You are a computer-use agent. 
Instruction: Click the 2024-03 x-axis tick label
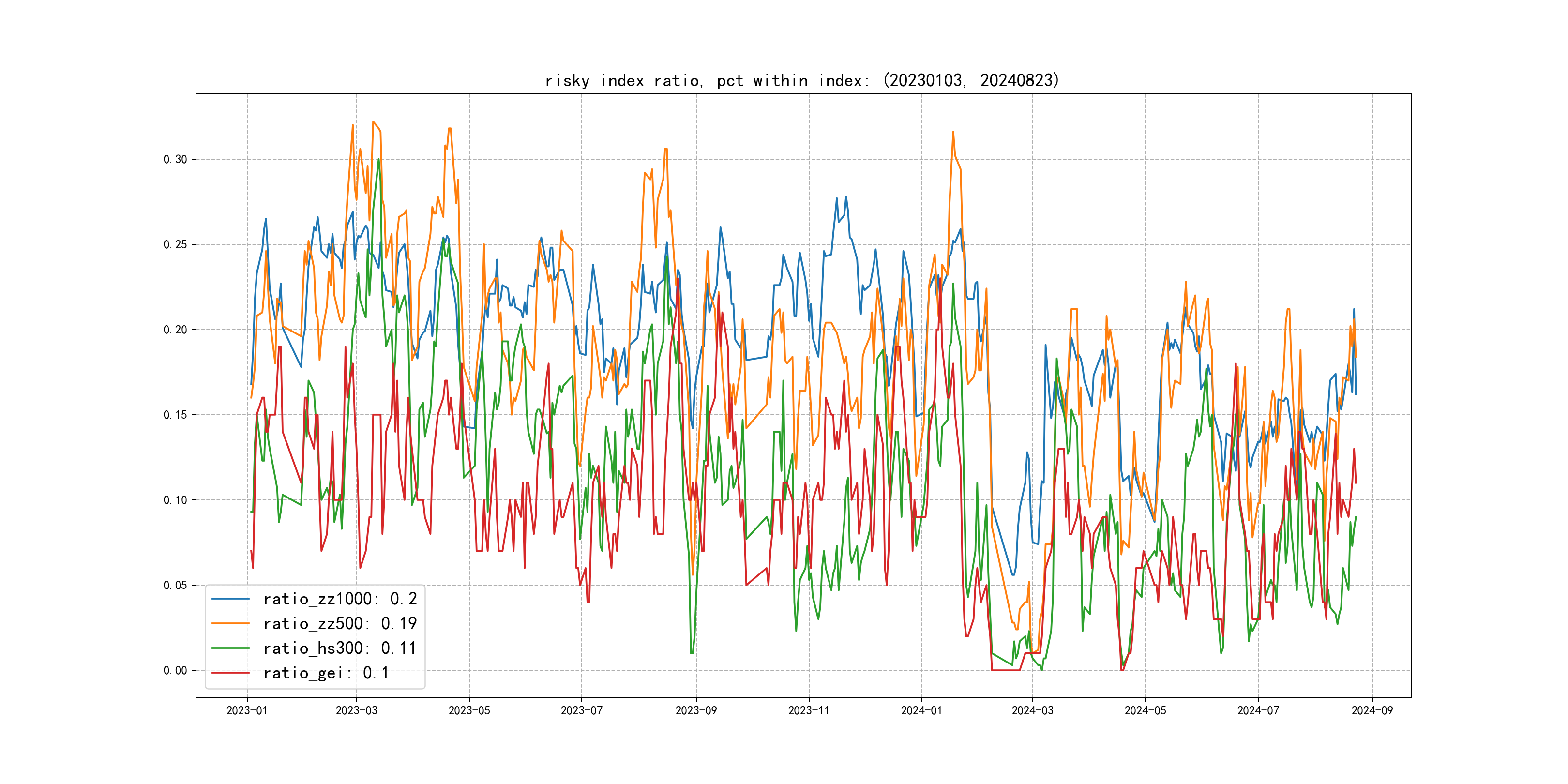tap(1032, 710)
